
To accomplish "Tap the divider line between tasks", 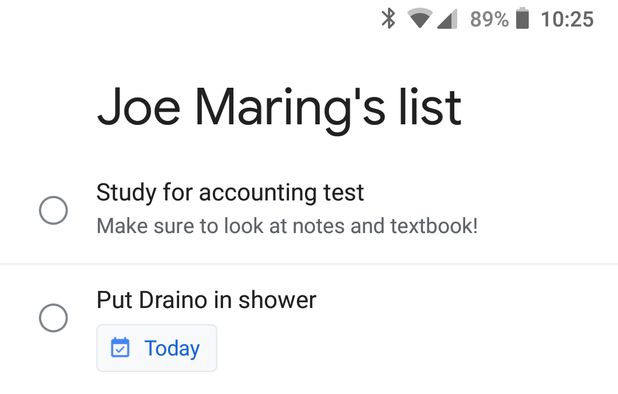I will coord(309,264).
